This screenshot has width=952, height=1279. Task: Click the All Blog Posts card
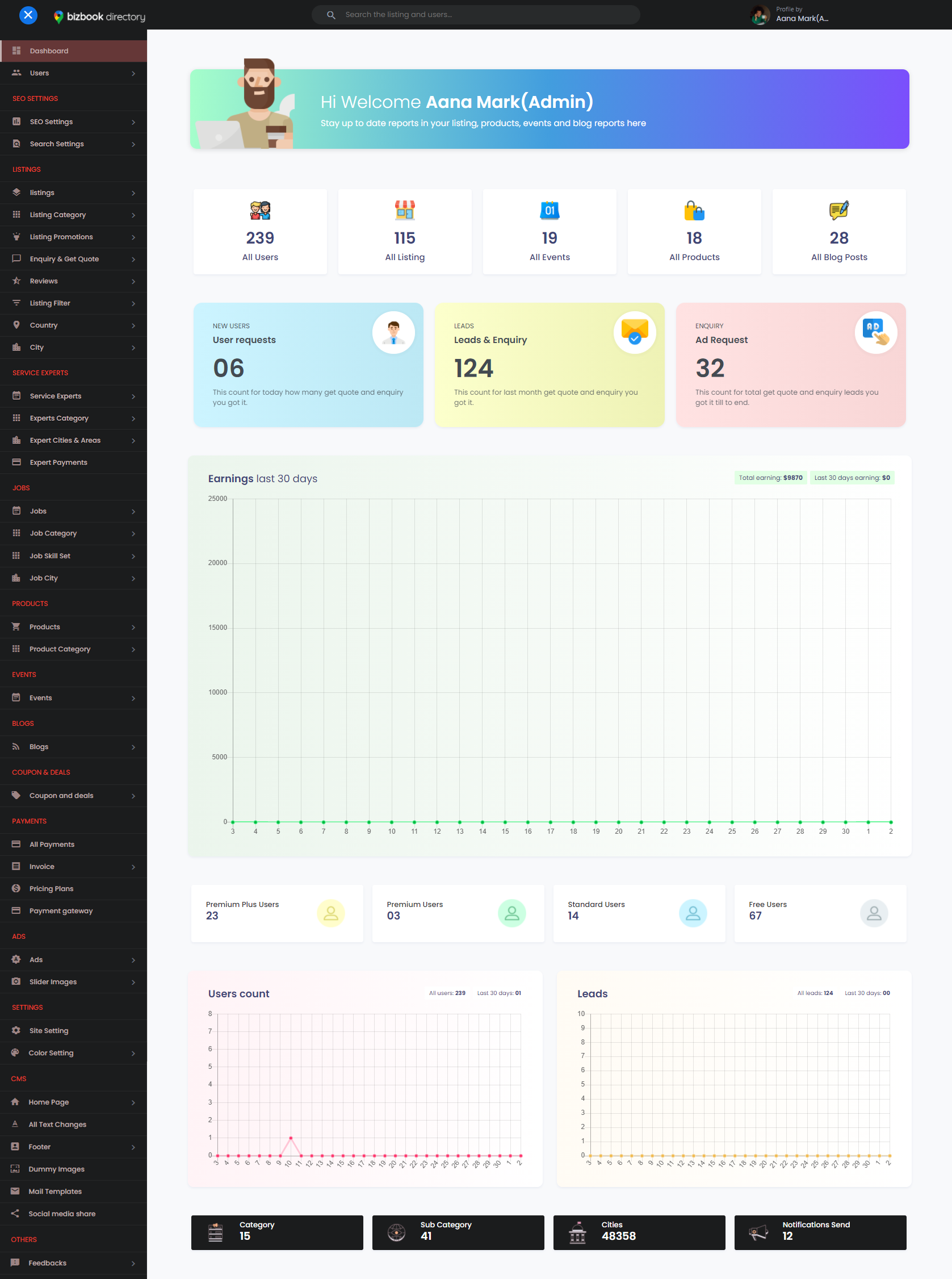tap(838, 232)
